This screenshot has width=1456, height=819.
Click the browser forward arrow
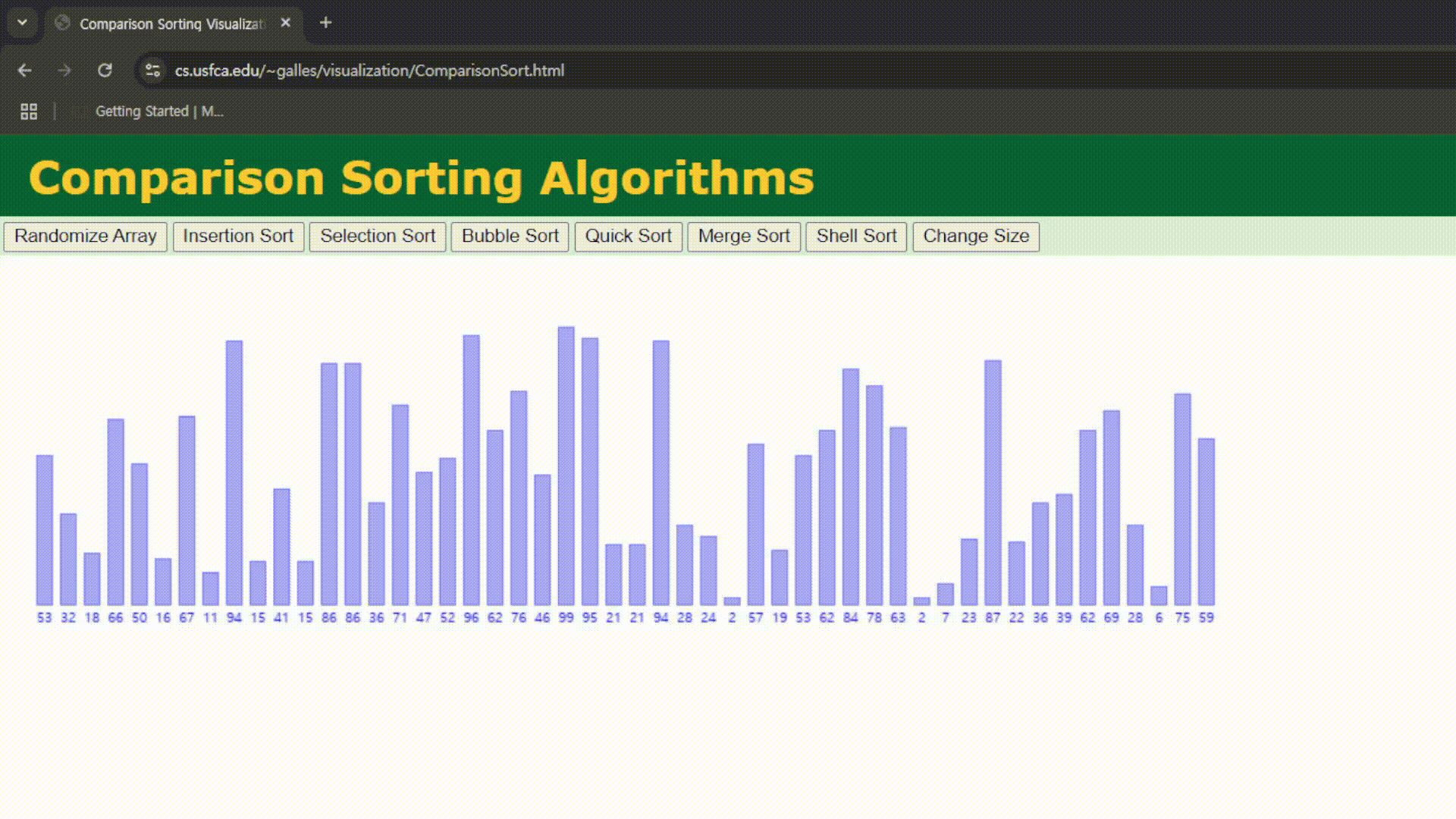pyautogui.click(x=64, y=71)
